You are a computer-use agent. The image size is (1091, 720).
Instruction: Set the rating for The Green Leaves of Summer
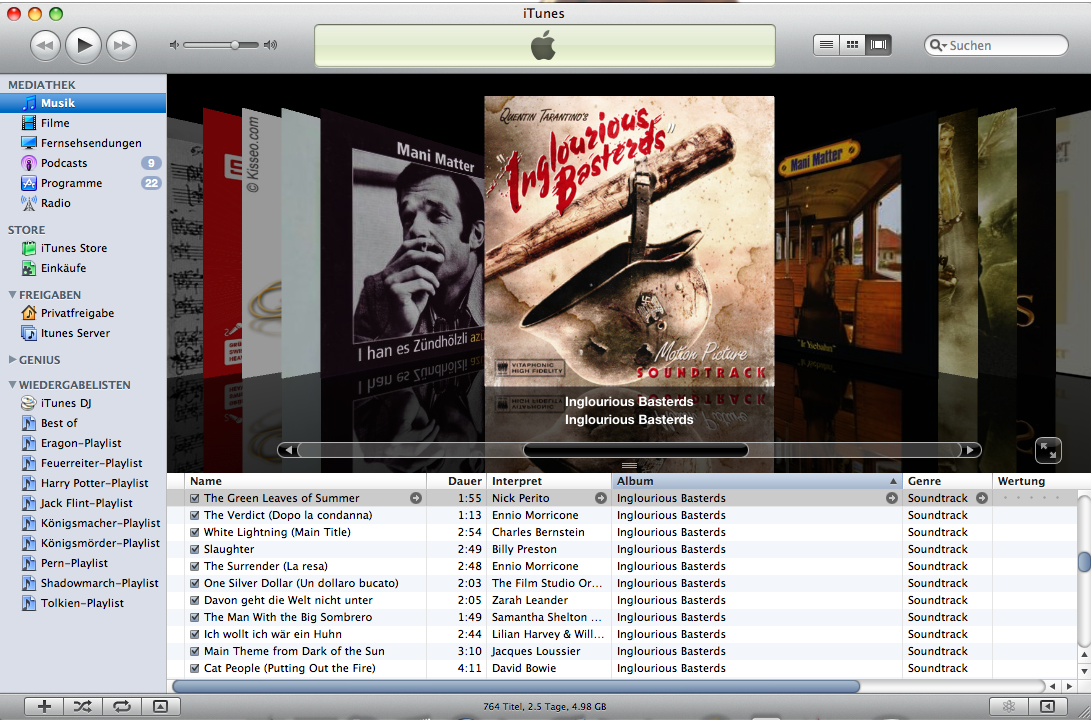(1031, 498)
